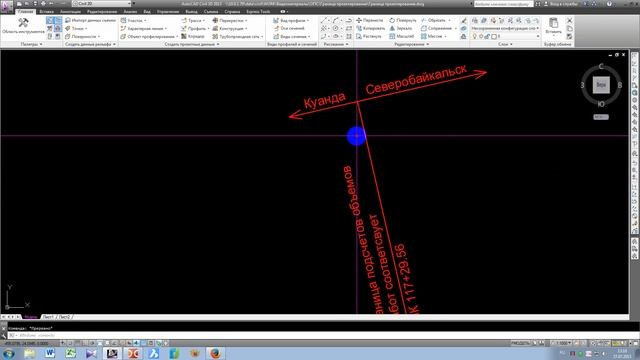Select the Повернуть (Rotate) tool
Image resolution: width=640 pixels, height=360 pixels.
click(403, 20)
